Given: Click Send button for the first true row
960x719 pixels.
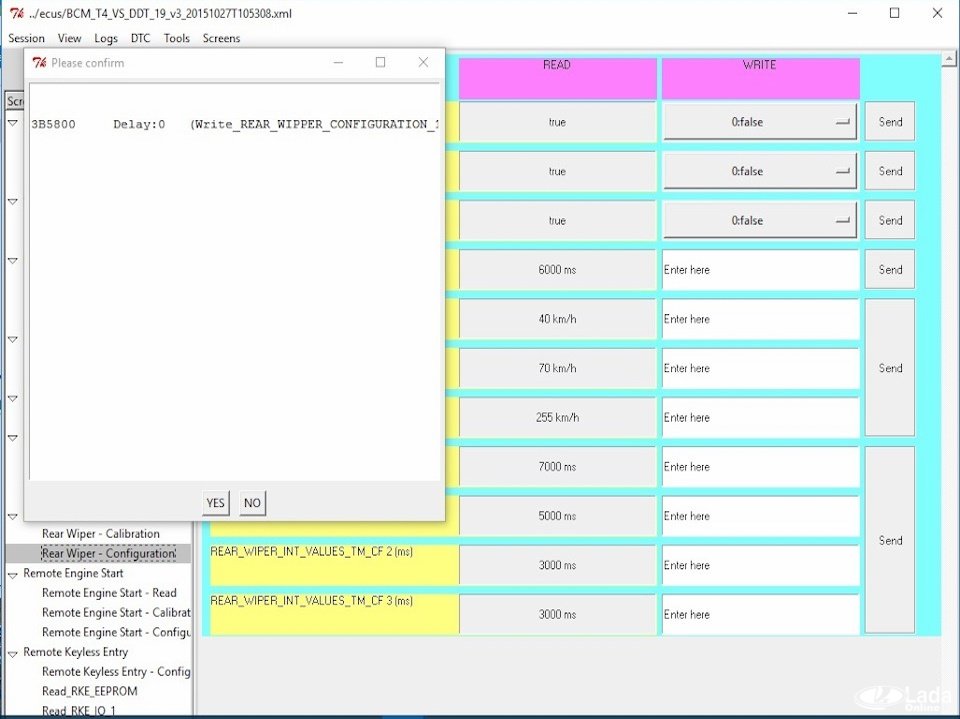Looking at the screenshot, I should [889, 122].
